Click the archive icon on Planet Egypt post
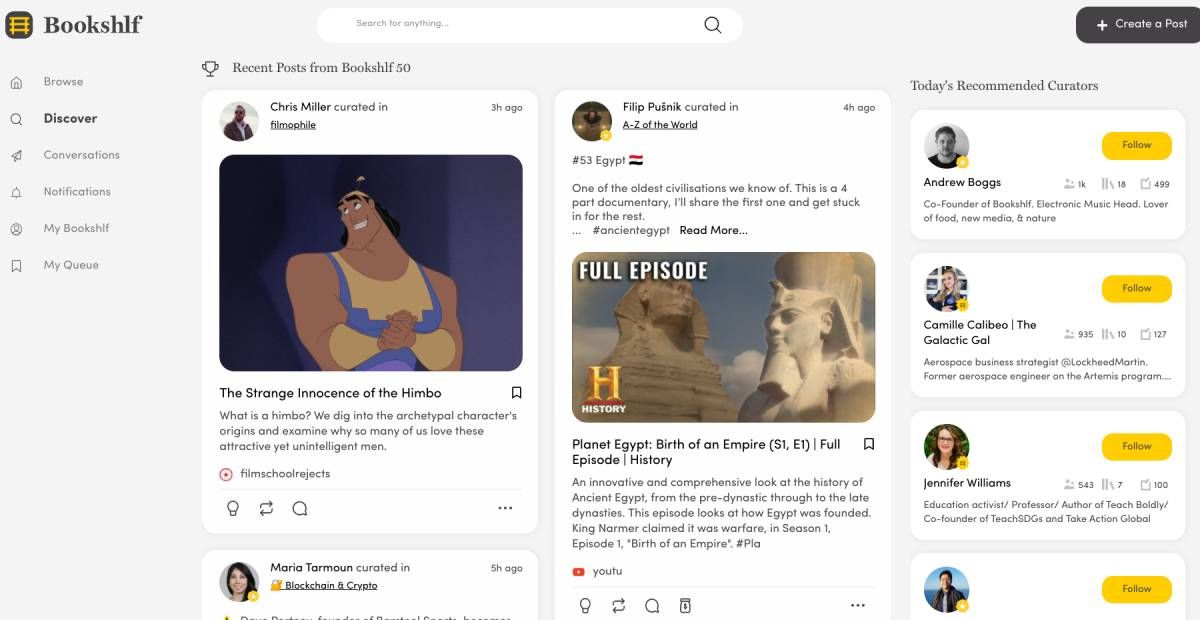The image size is (1200, 620). 685,605
